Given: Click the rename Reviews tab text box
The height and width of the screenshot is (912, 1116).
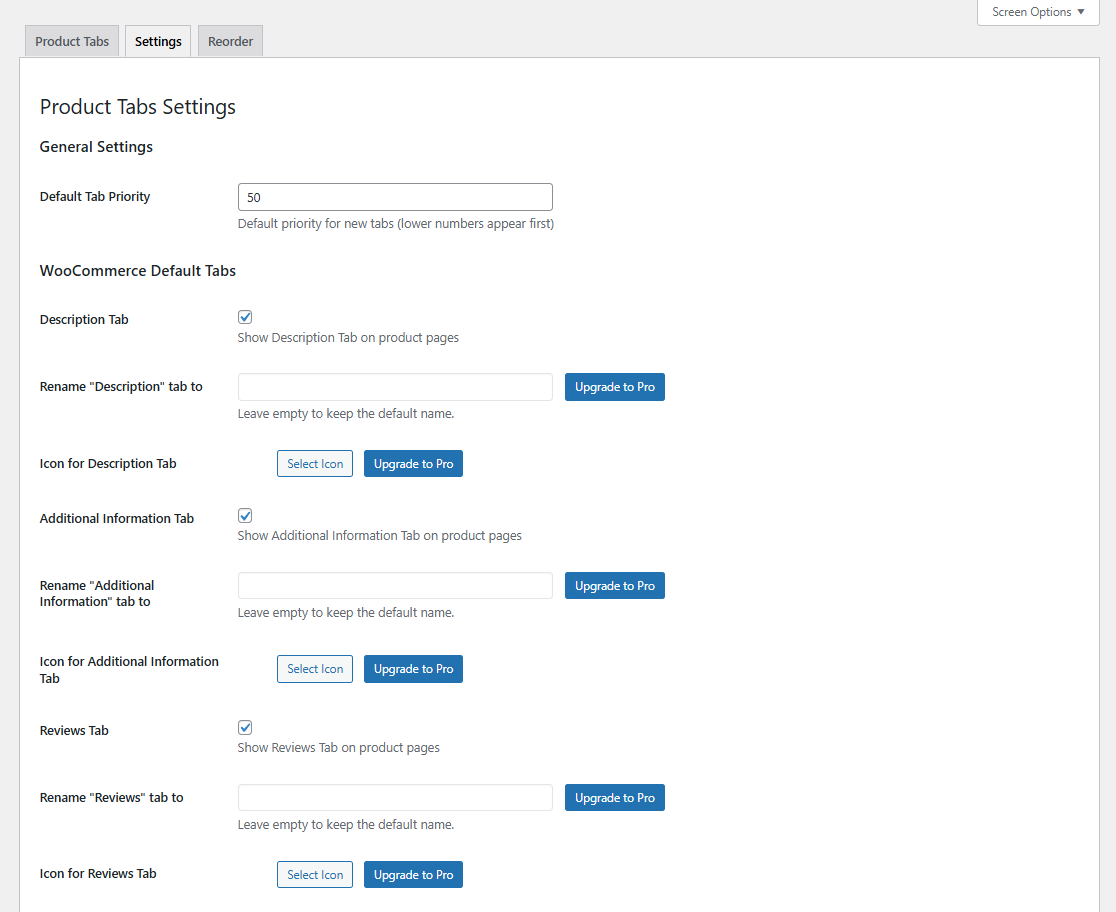Looking at the screenshot, I should pos(394,797).
